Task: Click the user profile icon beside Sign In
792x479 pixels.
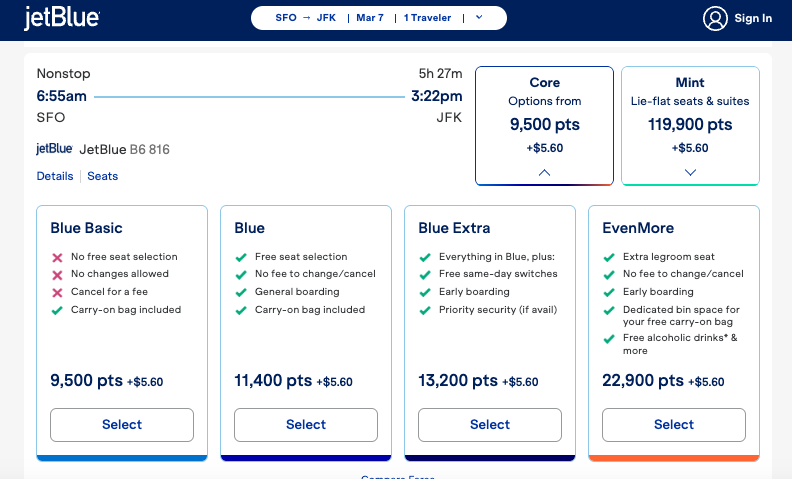Action: coord(715,18)
